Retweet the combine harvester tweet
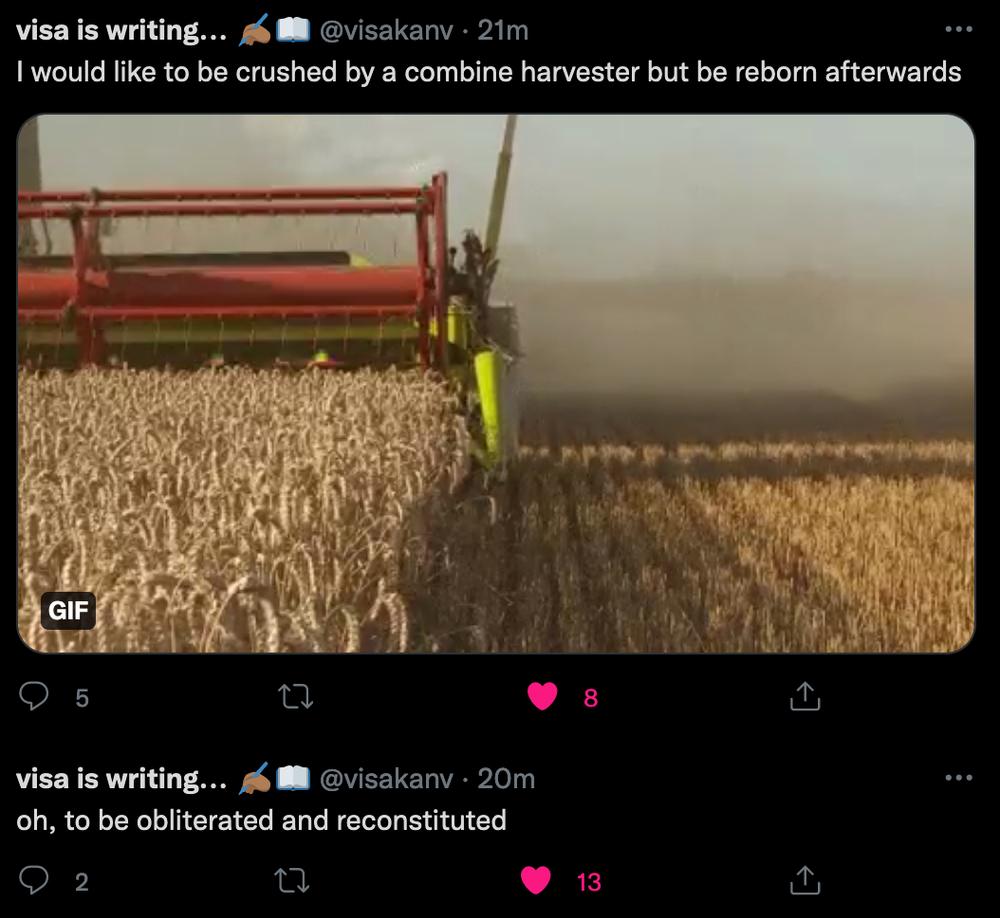Viewport: 1000px width, 918px height. tap(295, 697)
